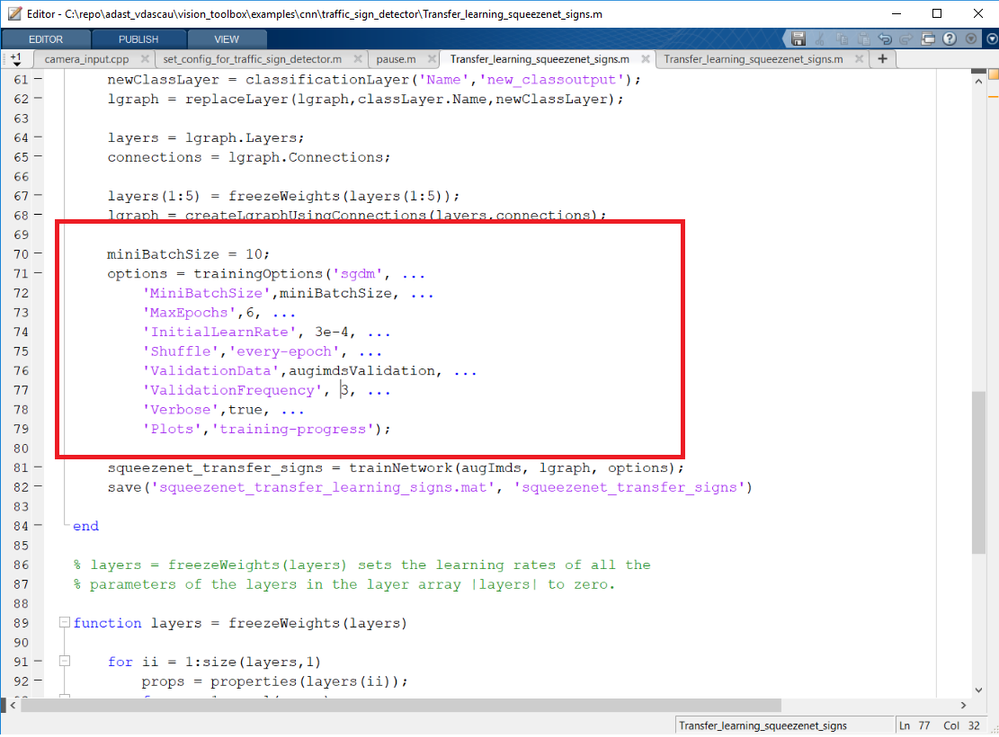Collapse the toolstrip using the circled arrow
The height and width of the screenshot is (737, 999).
pos(992,39)
